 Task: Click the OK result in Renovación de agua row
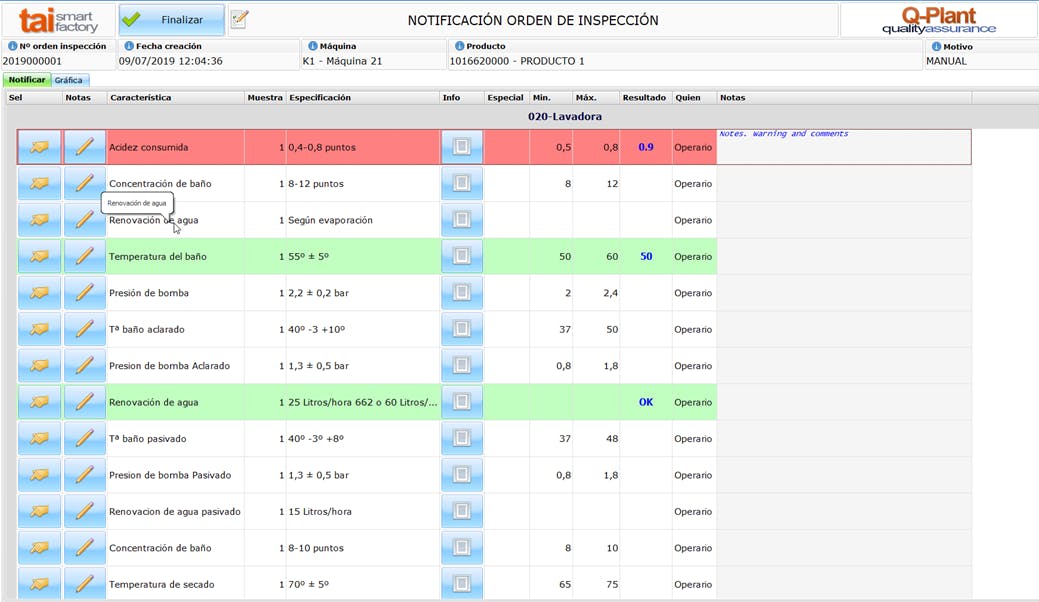(x=646, y=402)
